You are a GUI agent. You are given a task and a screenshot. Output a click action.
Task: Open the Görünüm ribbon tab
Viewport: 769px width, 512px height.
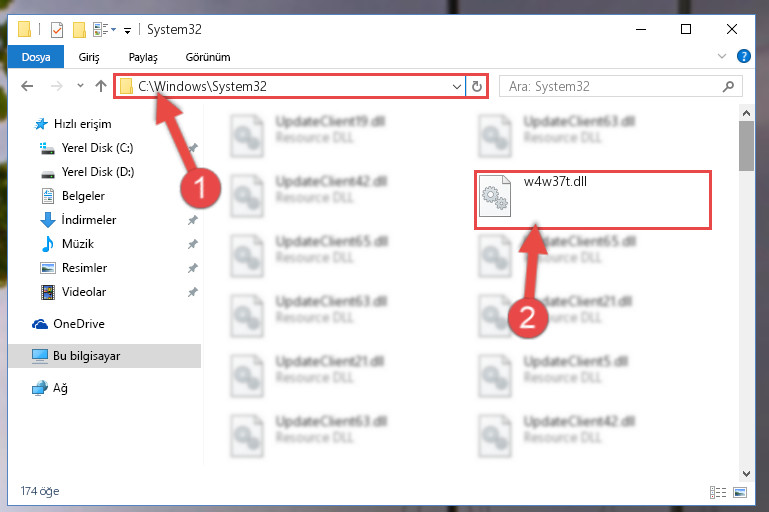tap(207, 57)
